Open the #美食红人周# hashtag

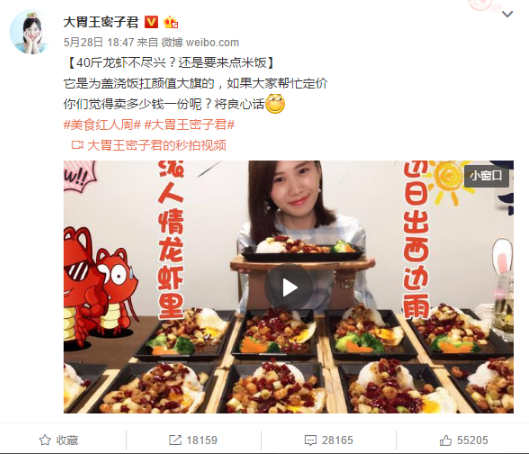click(102, 125)
